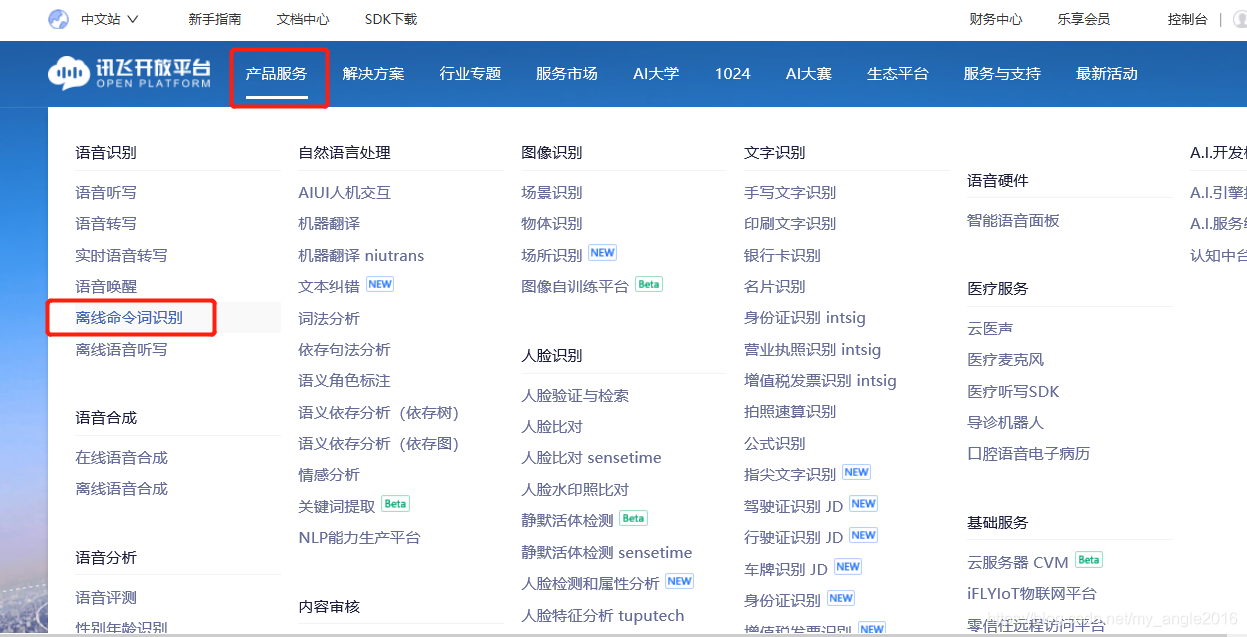Open 离线语音合成 service
Screen dimensions: 1247x637
121,488
